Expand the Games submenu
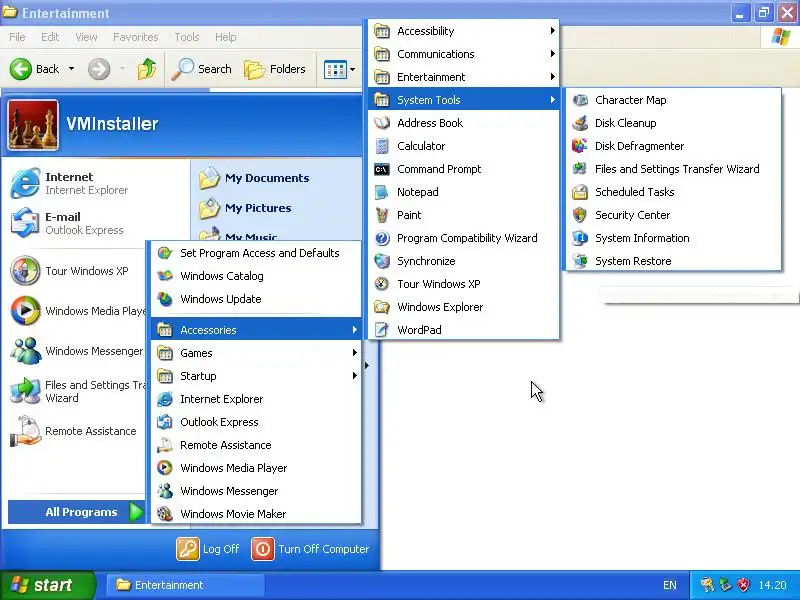The image size is (800, 600). (x=256, y=353)
